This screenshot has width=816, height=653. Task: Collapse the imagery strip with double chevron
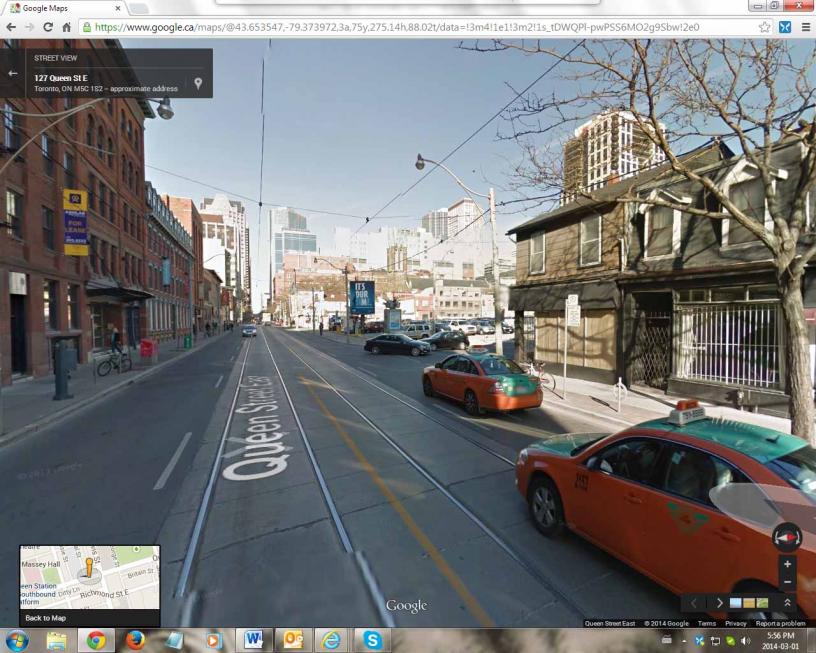(x=786, y=603)
